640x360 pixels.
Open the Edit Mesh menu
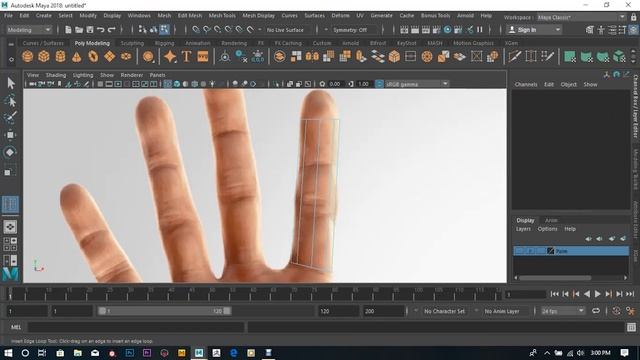coord(189,16)
